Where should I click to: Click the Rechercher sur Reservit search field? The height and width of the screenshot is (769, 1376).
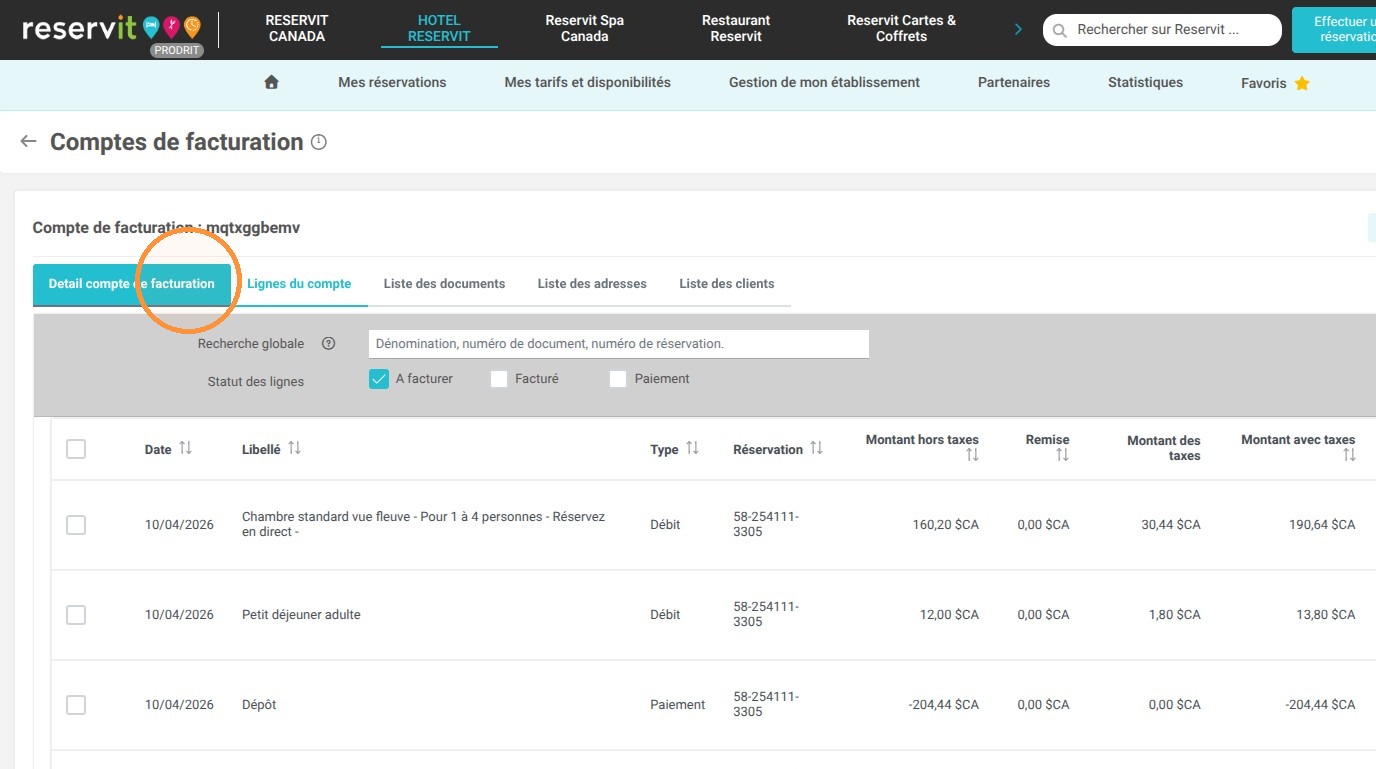[x=1162, y=30]
